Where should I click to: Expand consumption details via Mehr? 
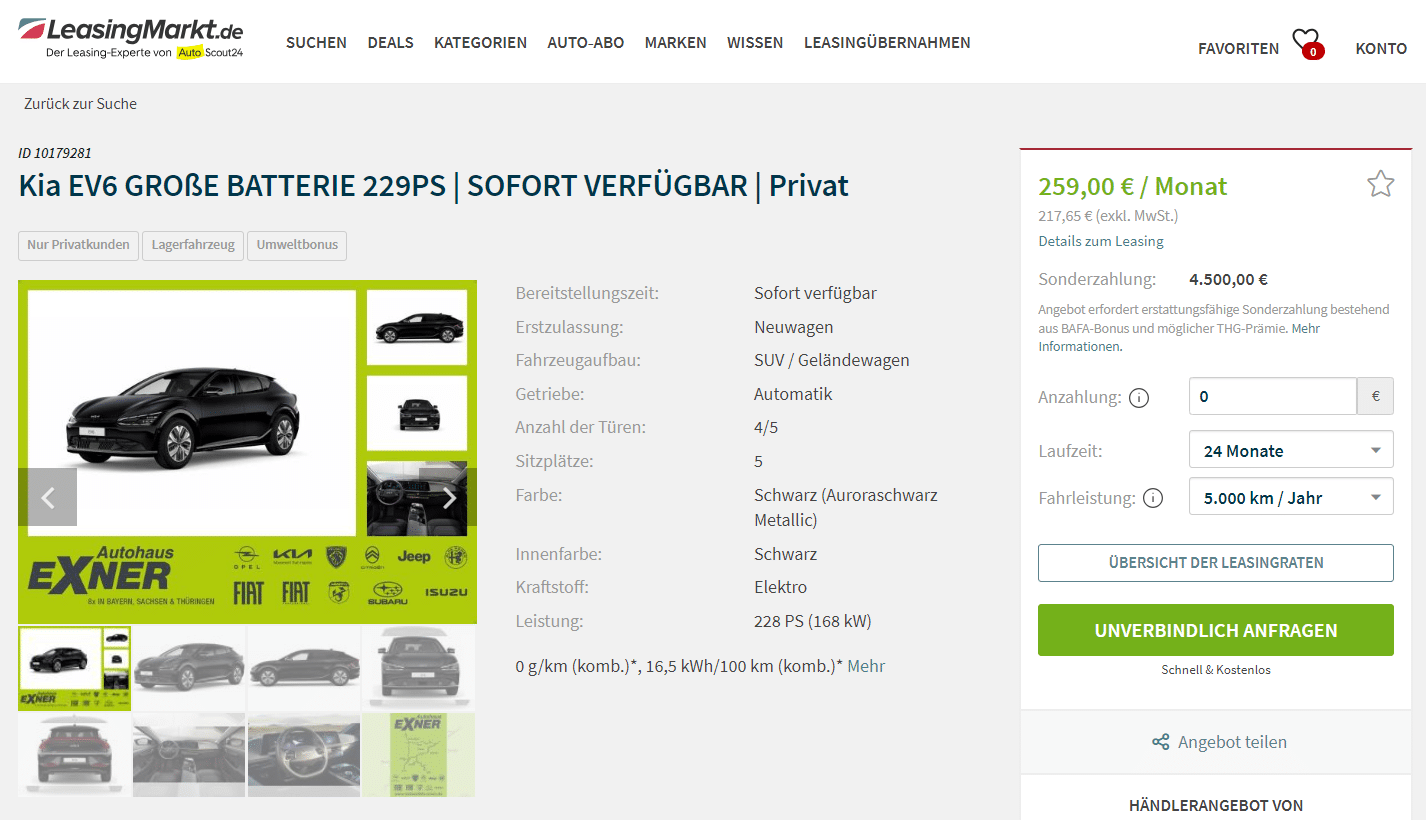click(866, 666)
